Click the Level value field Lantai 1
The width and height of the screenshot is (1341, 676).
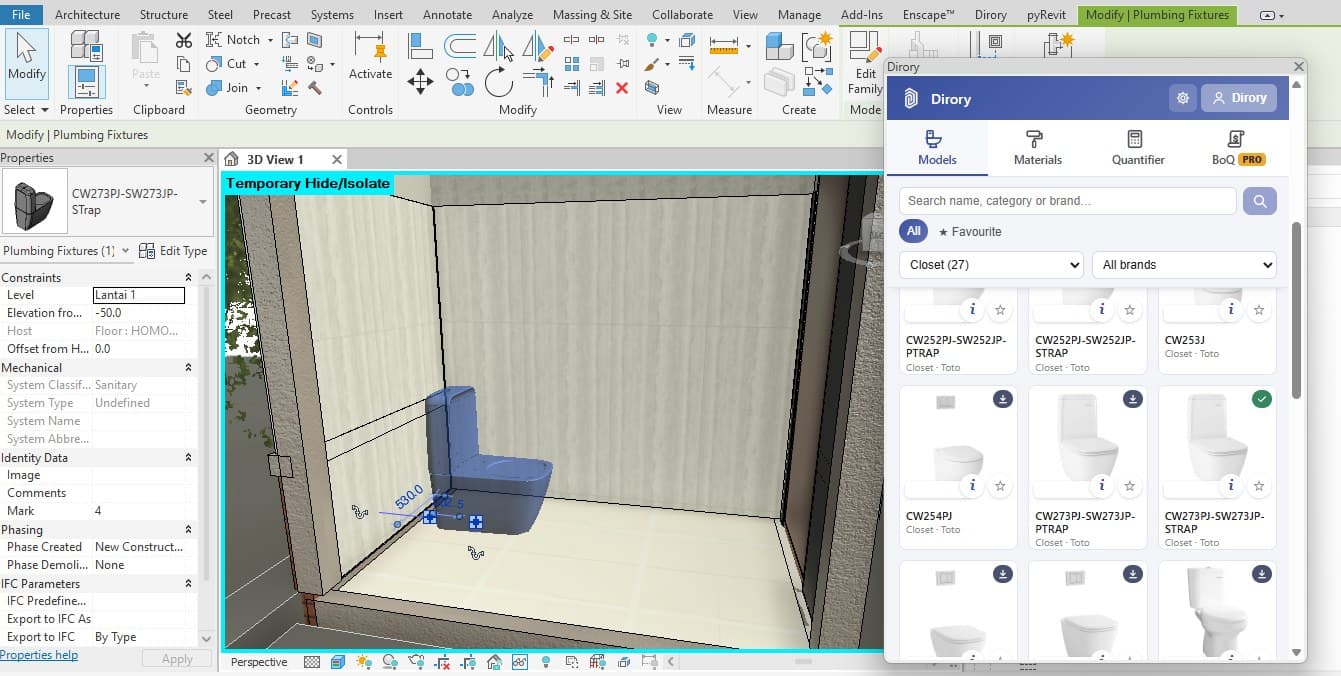coord(139,295)
